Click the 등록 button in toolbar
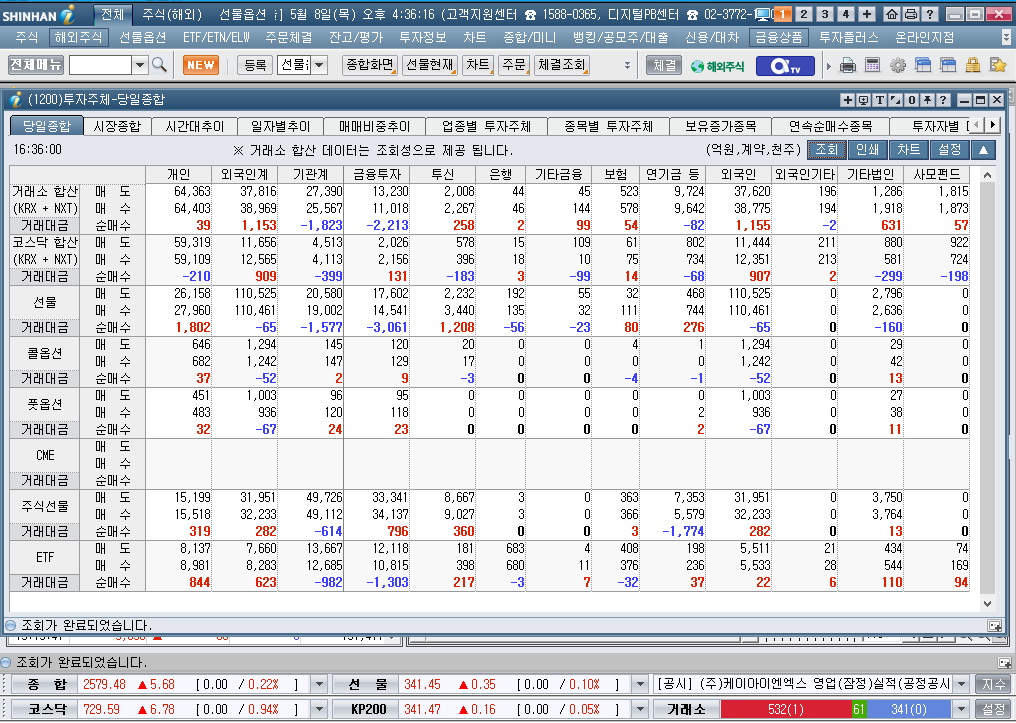1016x723 pixels. pos(255,65)
